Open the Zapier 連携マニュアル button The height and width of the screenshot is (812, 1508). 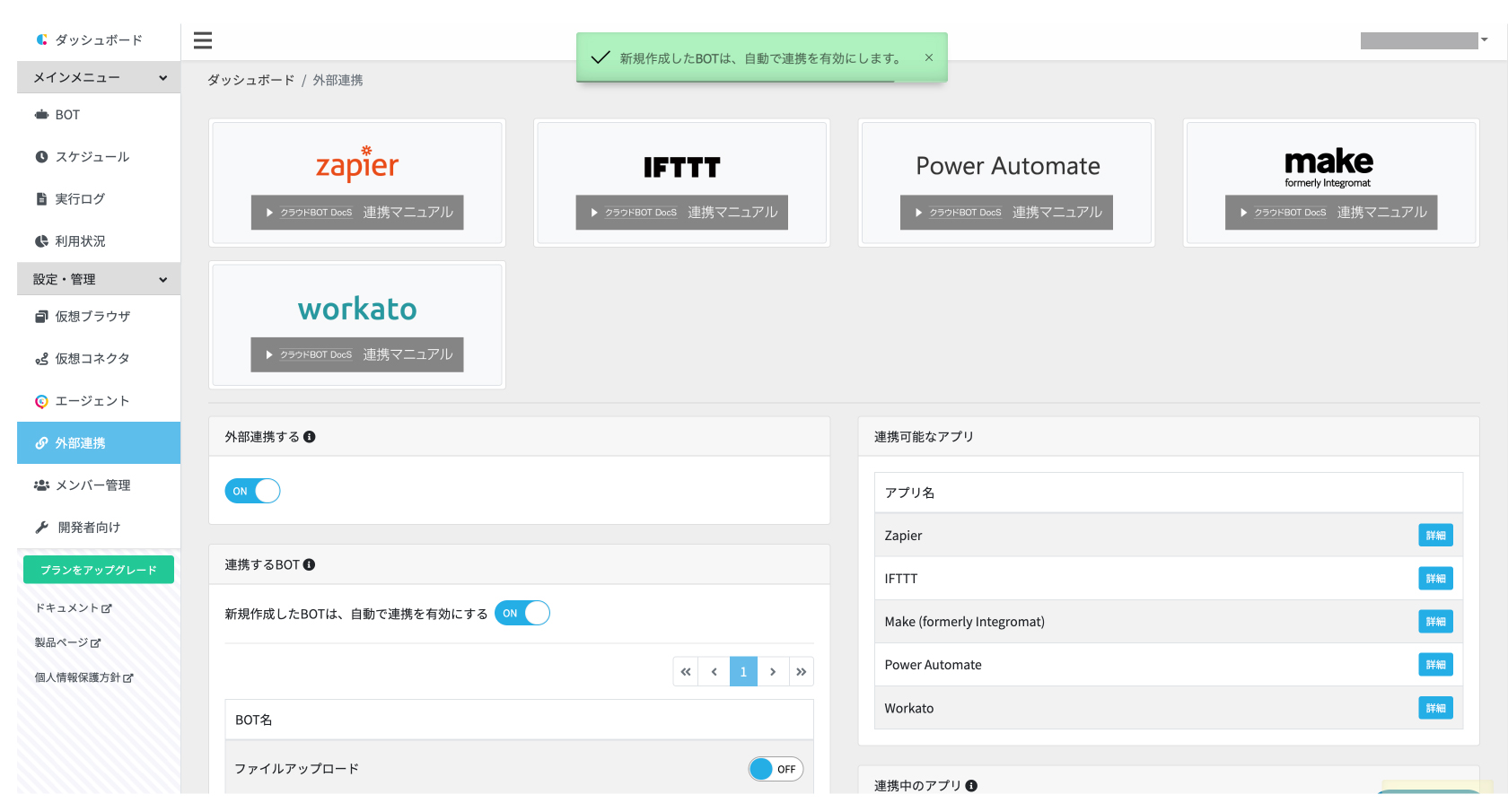pos(357,213)
